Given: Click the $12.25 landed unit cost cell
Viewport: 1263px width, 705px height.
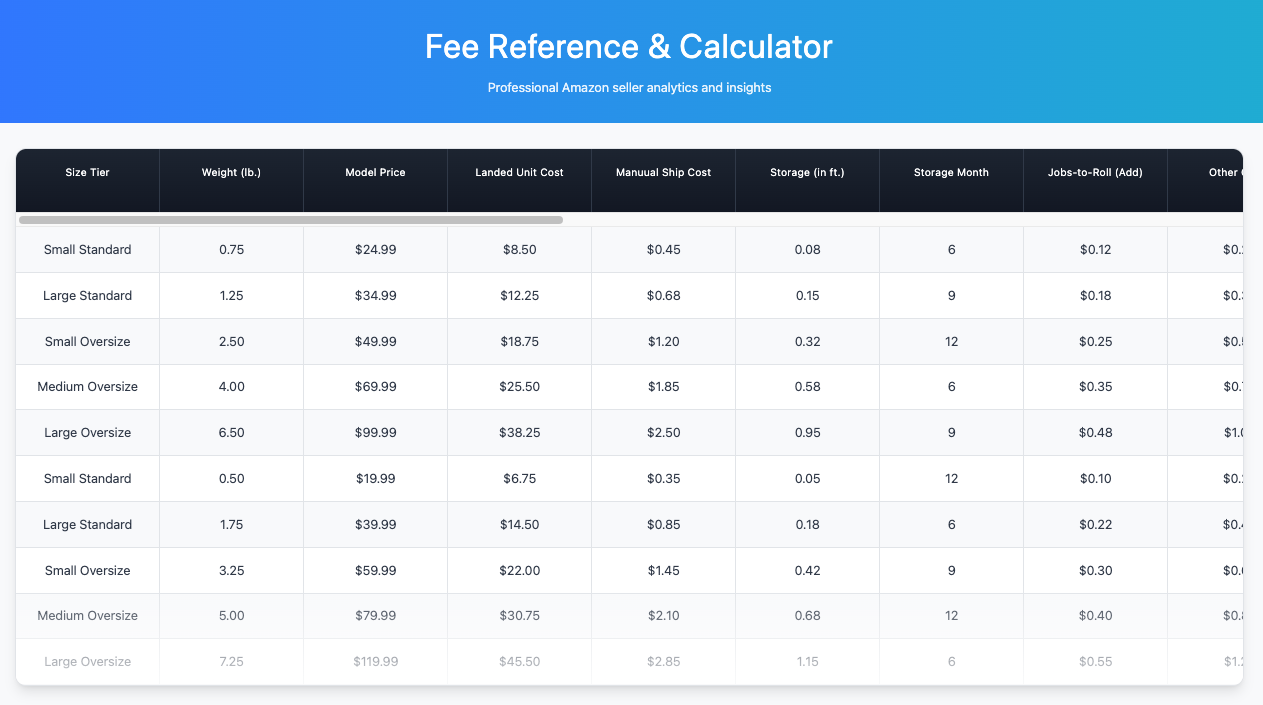Looking at the screenshot, I should (x=520, y=296).
